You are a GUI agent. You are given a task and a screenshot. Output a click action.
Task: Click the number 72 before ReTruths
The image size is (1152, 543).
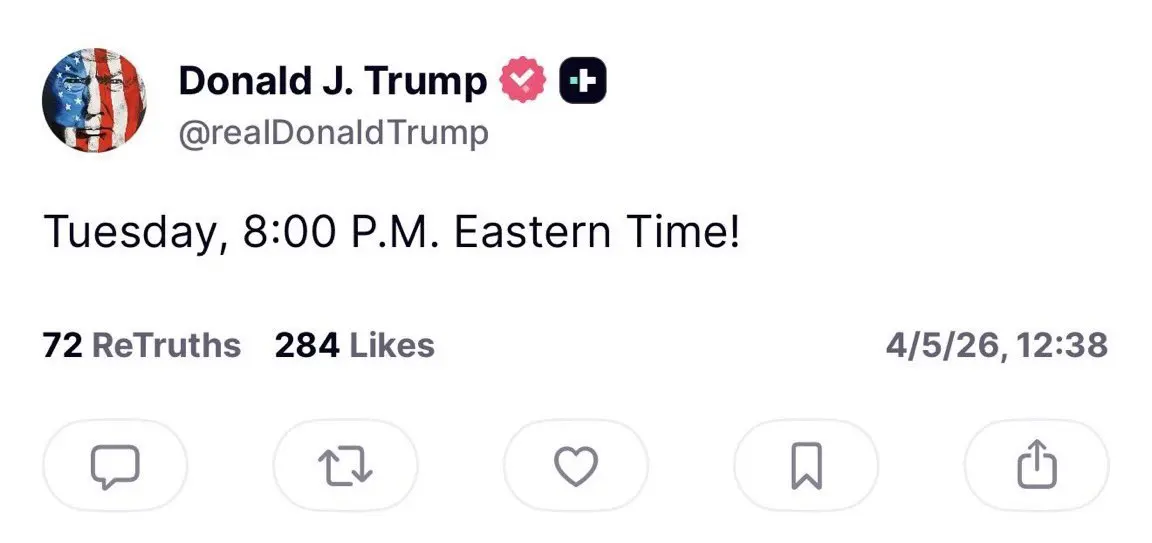(61, 346)
